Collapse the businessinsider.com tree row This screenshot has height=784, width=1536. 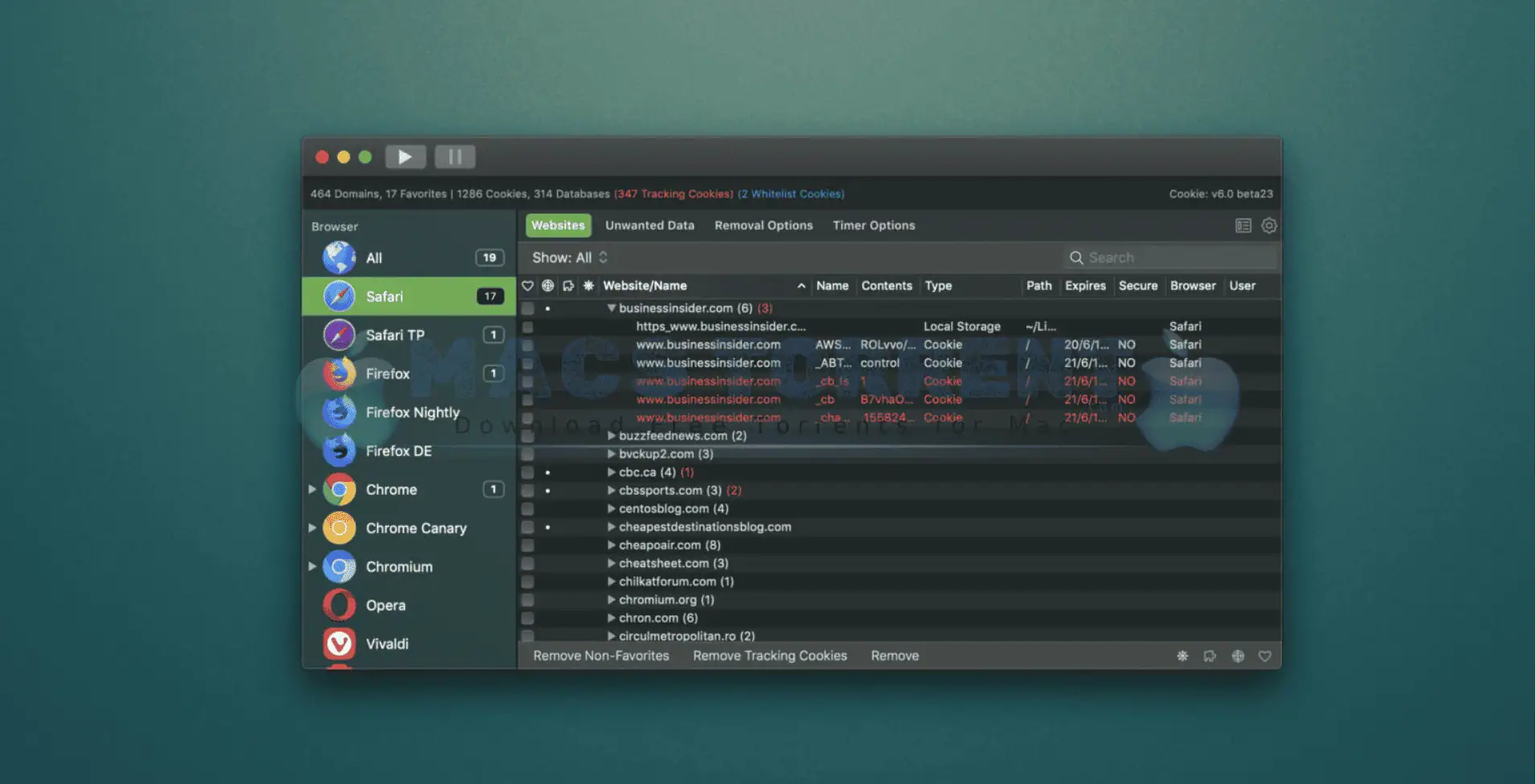(612, 308)
